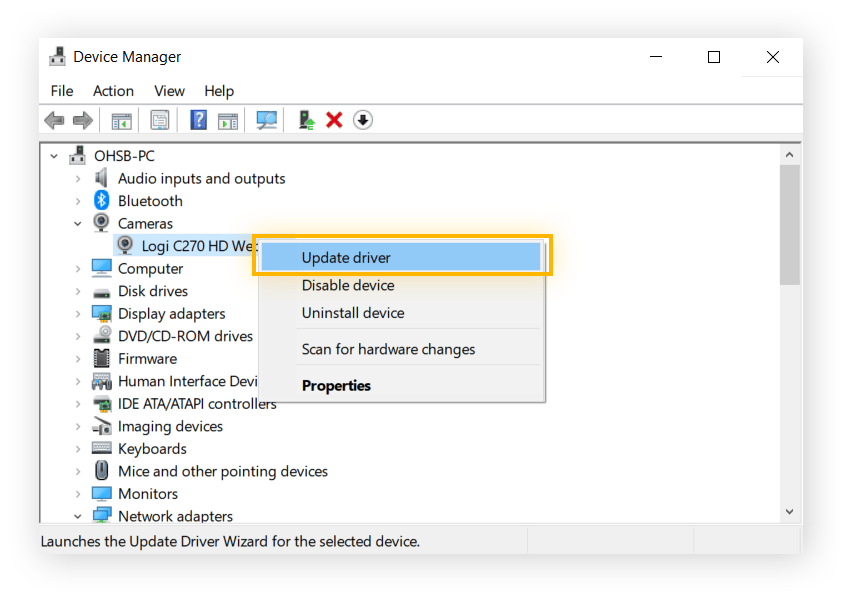Image resolution: width=845 pixels, height=599 pixels.
Task: Click Scan for hardware changes monitor icon
Action: coord(266,121)
